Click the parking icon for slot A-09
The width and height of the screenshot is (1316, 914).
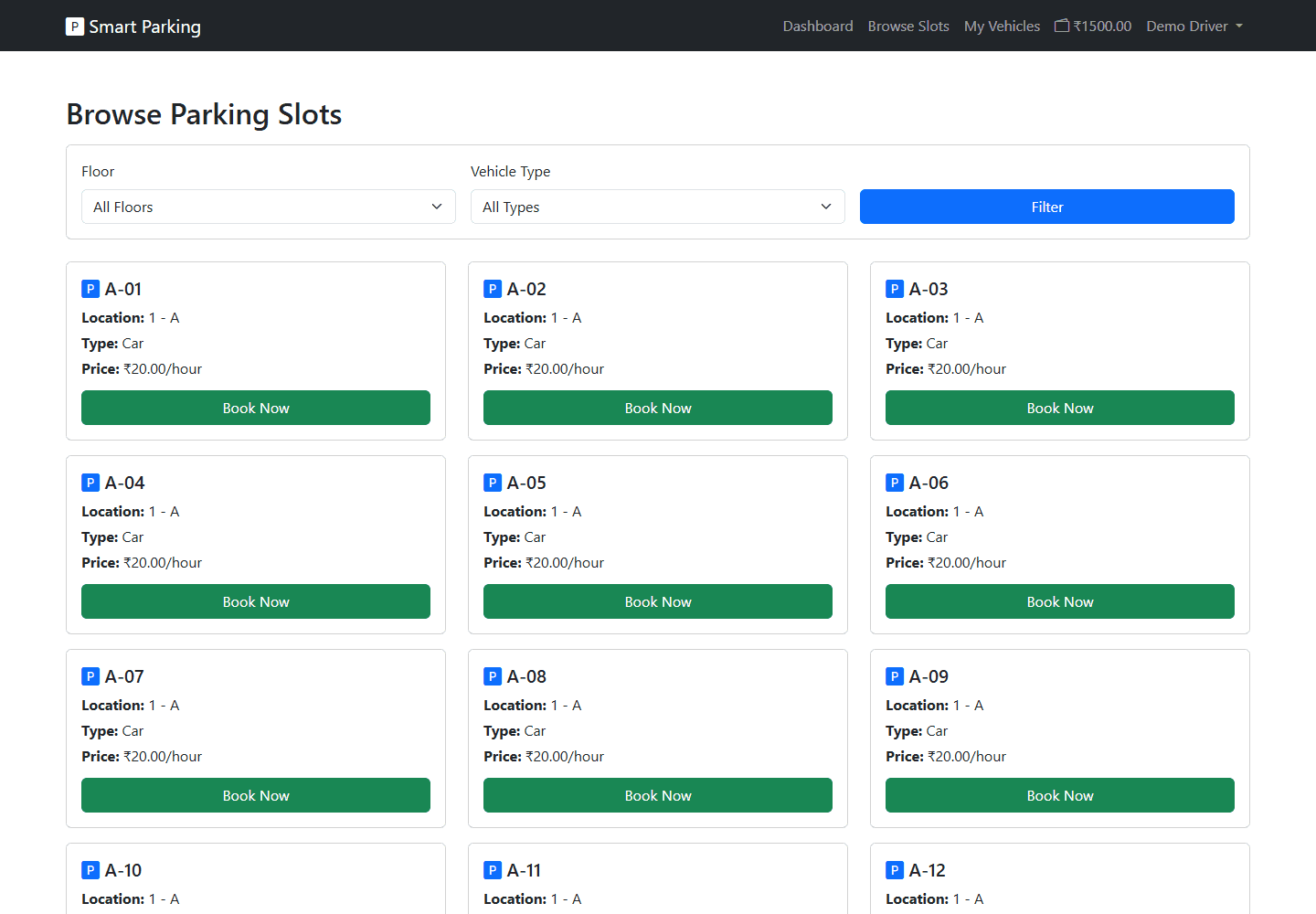pyautogui.click(x=895, y=676)
